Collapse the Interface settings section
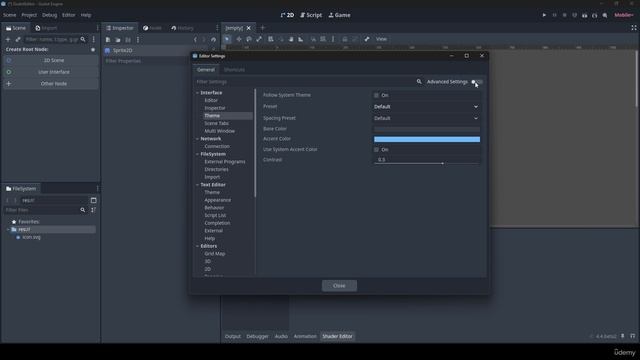640x360 pixels. click(x=198, y=93)
